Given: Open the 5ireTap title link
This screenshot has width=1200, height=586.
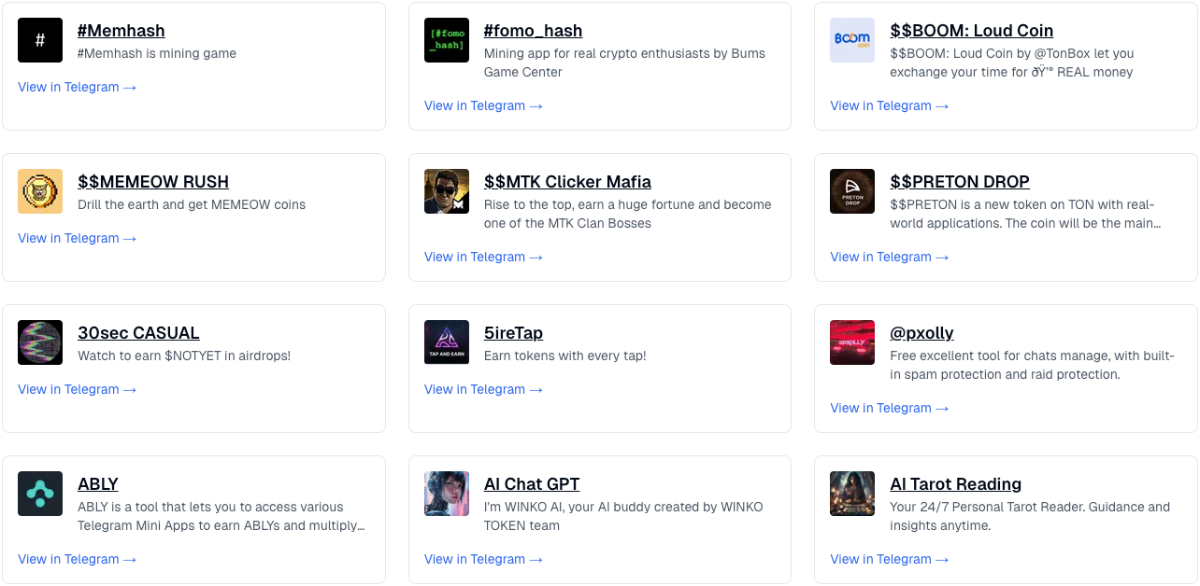Looking at the screenshot, I should (513, 333).
